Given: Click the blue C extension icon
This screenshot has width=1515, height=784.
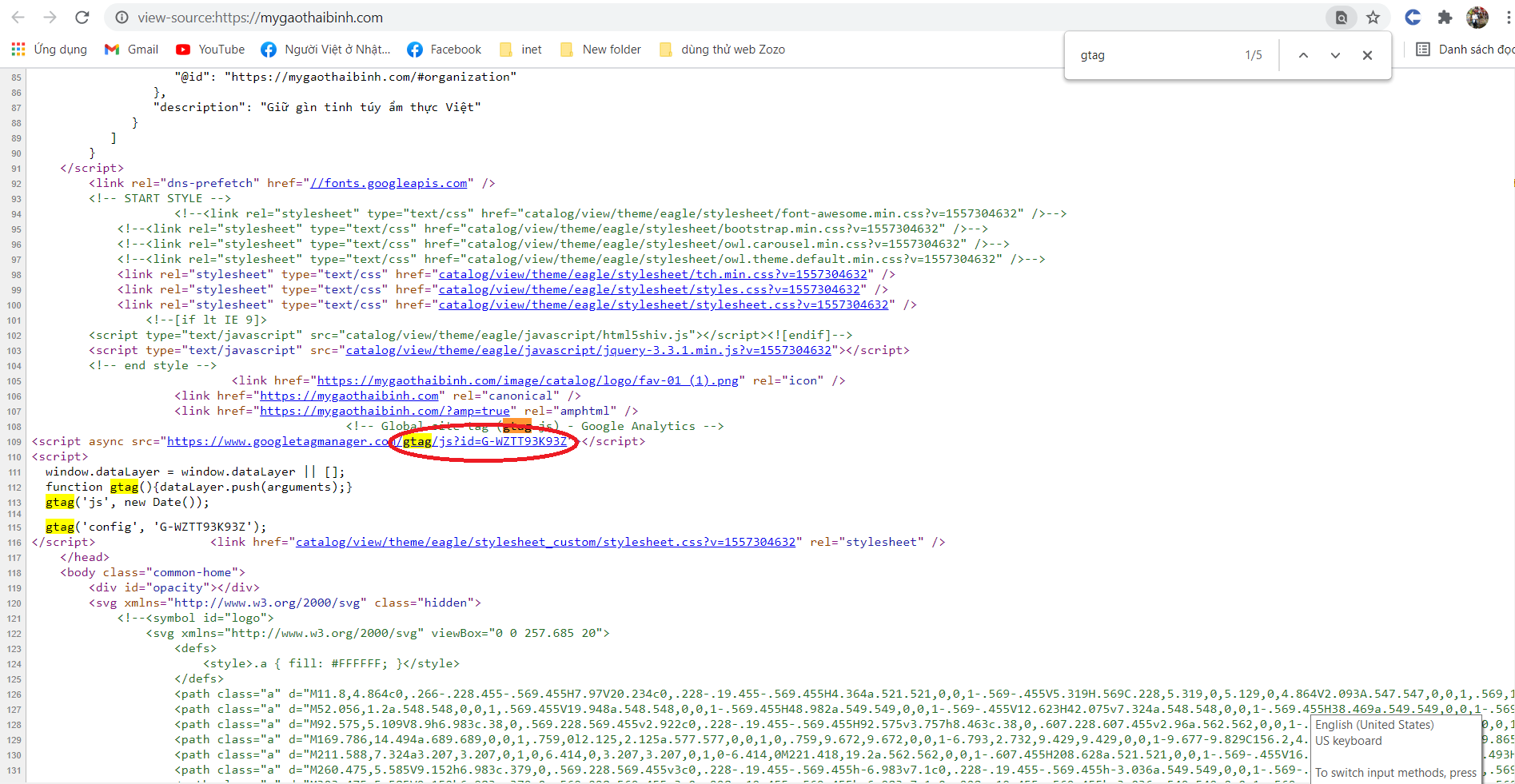Looking at the screenshot, I should (x=1413, y=18).
